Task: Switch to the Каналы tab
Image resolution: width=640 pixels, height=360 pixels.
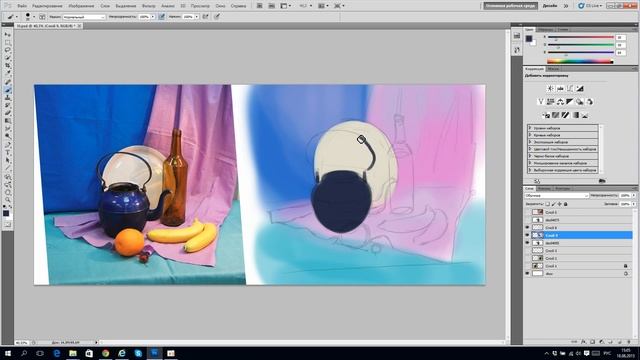Action: click(544, 189)
